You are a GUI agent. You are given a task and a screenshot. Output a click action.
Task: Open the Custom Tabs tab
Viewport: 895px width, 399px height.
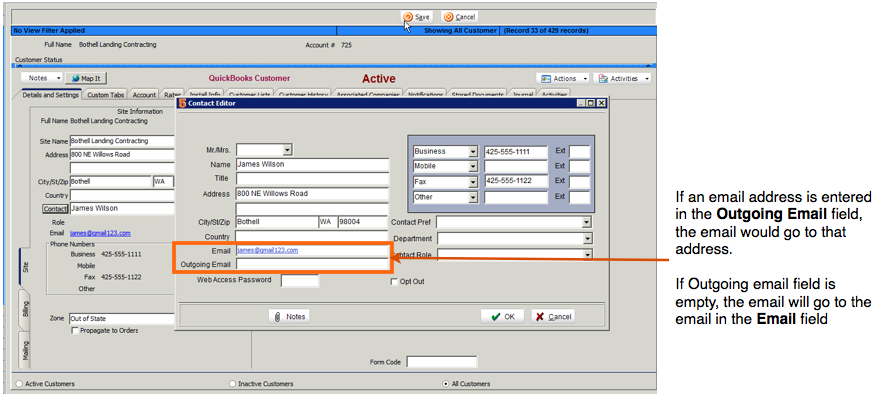[106, 95]
